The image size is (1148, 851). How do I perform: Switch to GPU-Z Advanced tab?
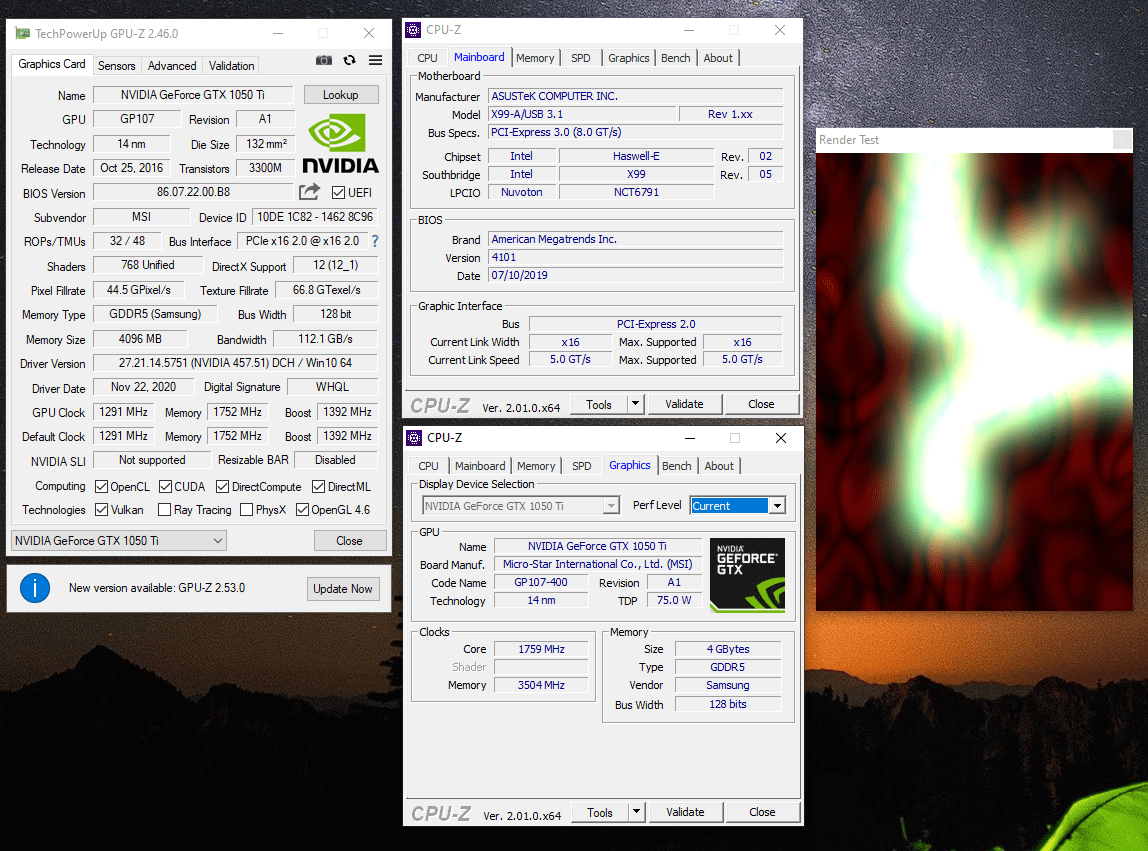172,66
